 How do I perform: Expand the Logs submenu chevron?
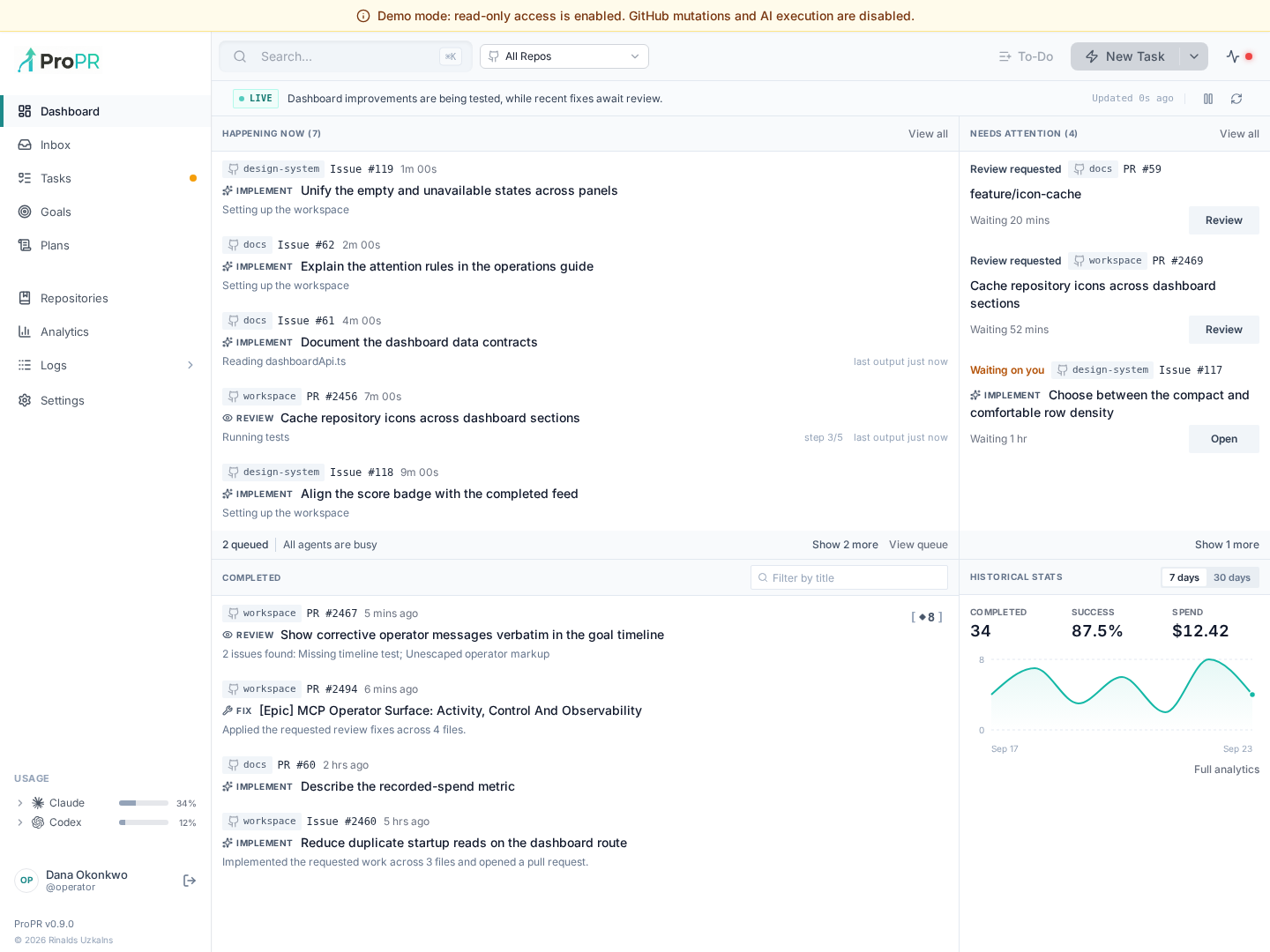[190, 365]
